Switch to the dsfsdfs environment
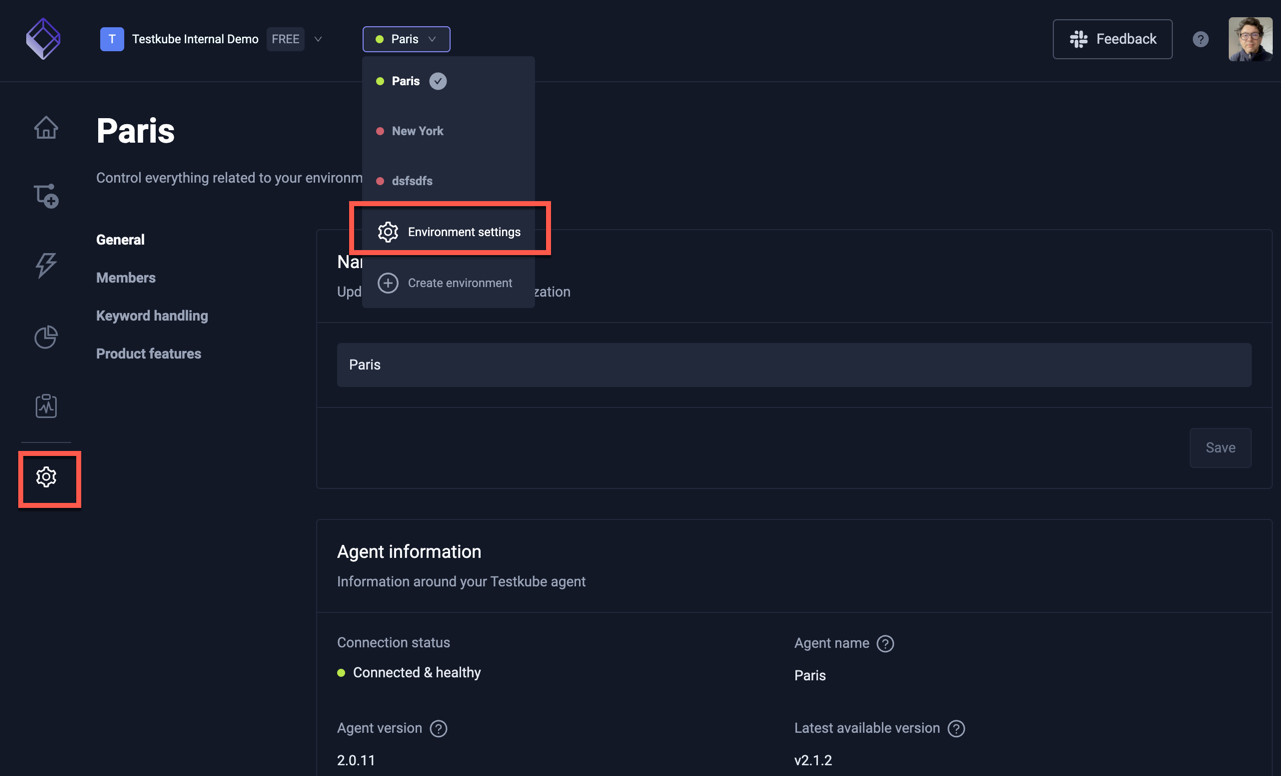Image resolution: width=1281 pixels, height=776 pixels. coord(448,181)
